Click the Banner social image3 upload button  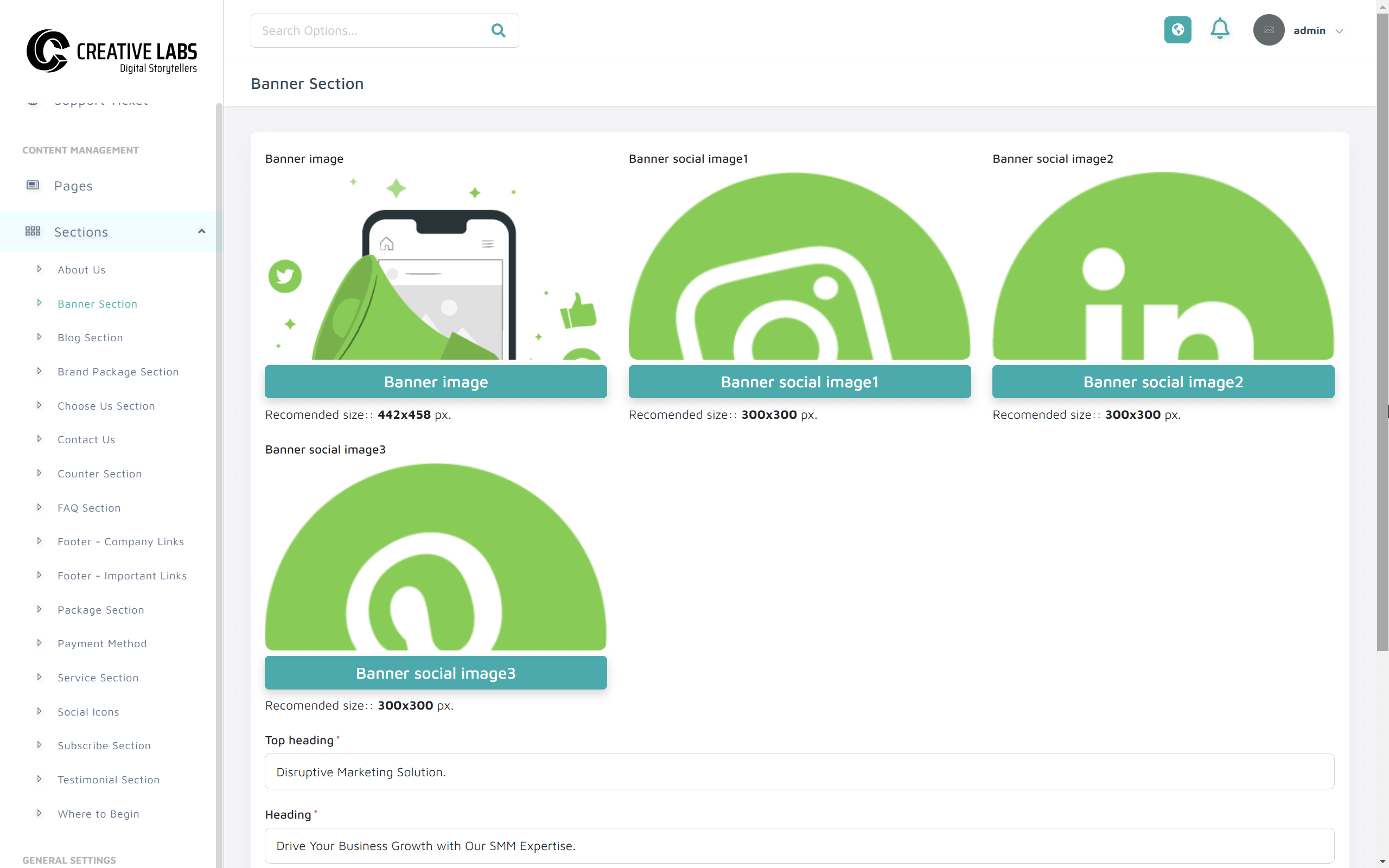(436, 673)
